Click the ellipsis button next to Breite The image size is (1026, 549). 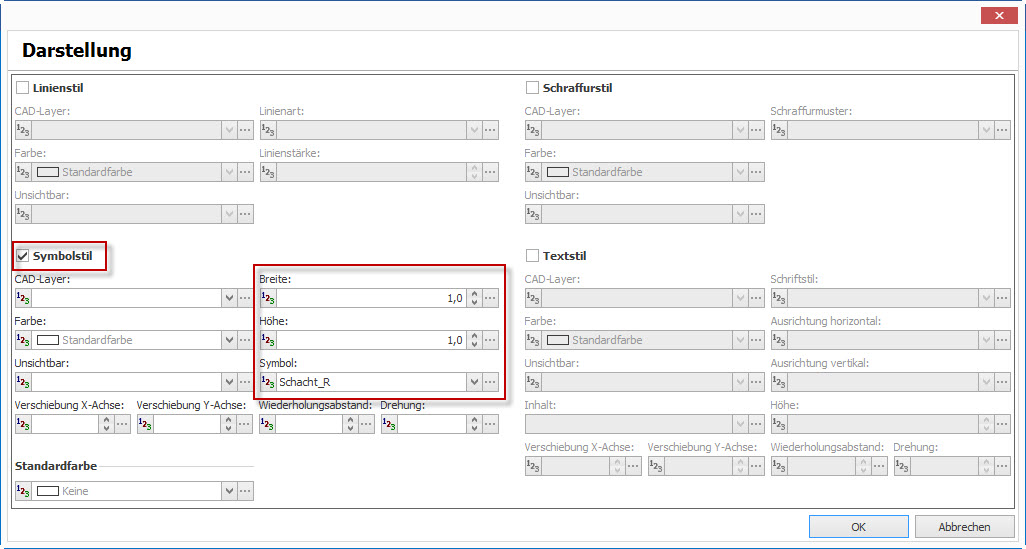click(x=490, y=298)
